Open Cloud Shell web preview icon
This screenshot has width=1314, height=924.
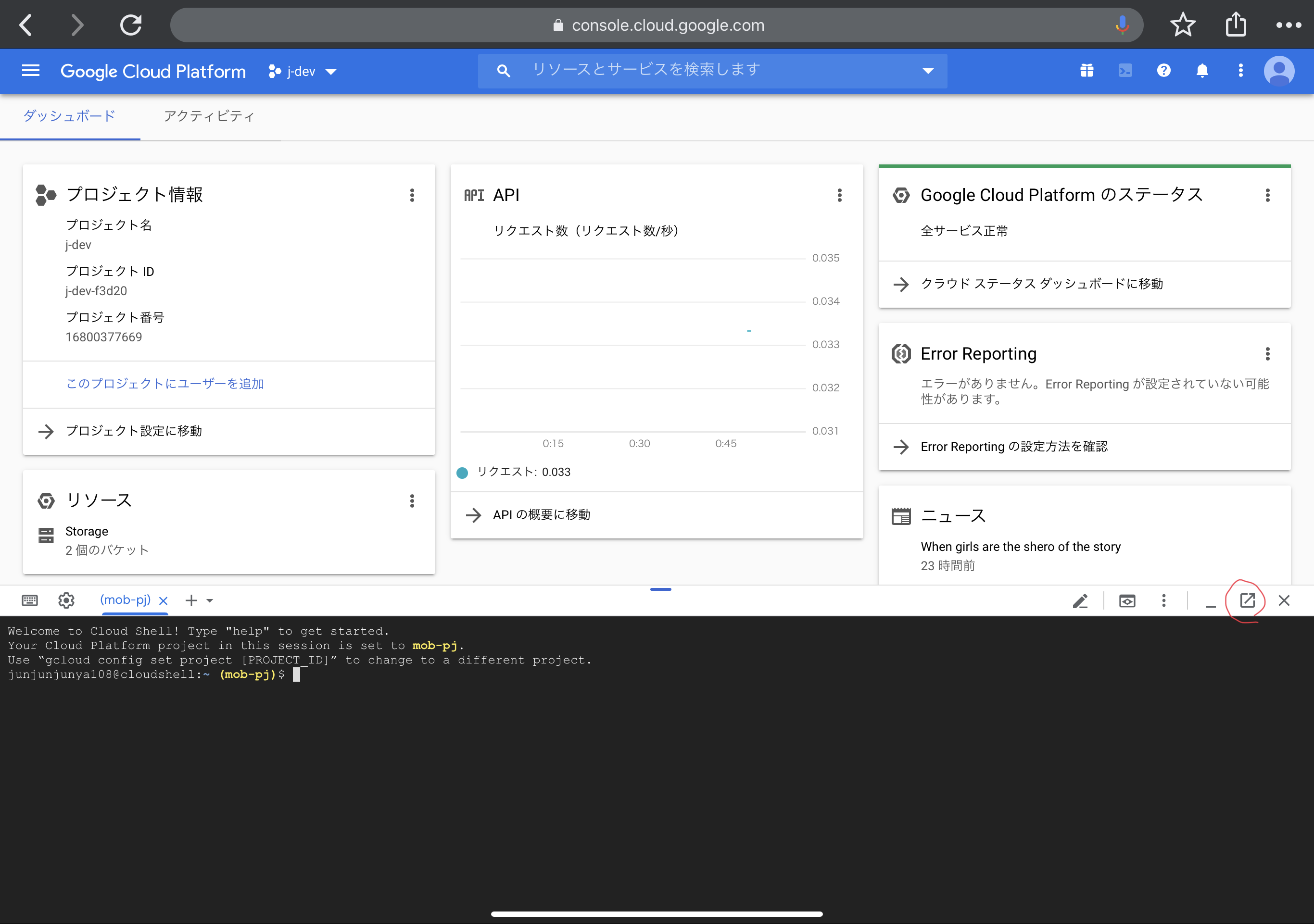(1127, 601)
